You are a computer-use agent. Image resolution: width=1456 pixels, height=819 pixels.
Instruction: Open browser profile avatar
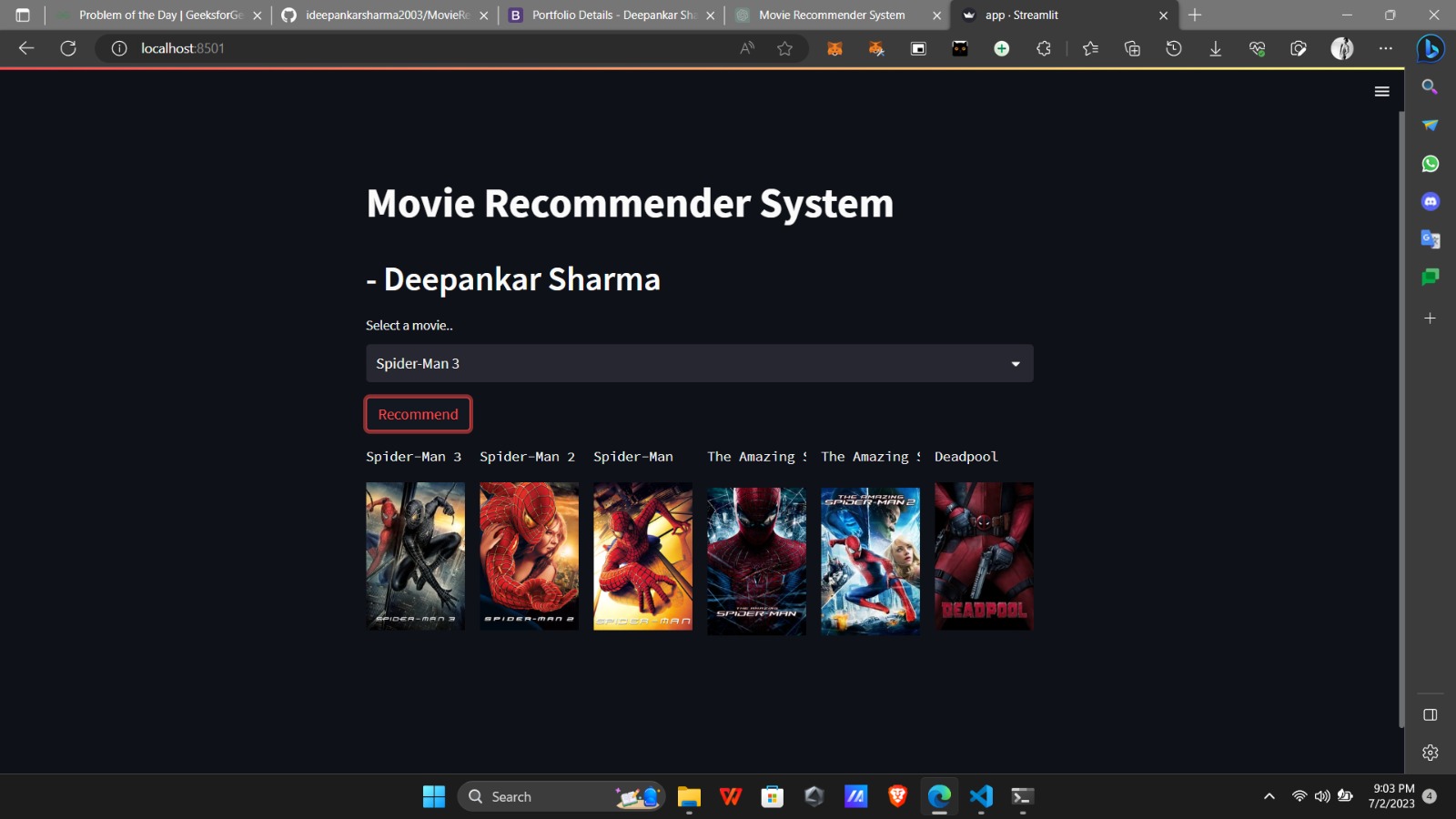[1342, 48]
